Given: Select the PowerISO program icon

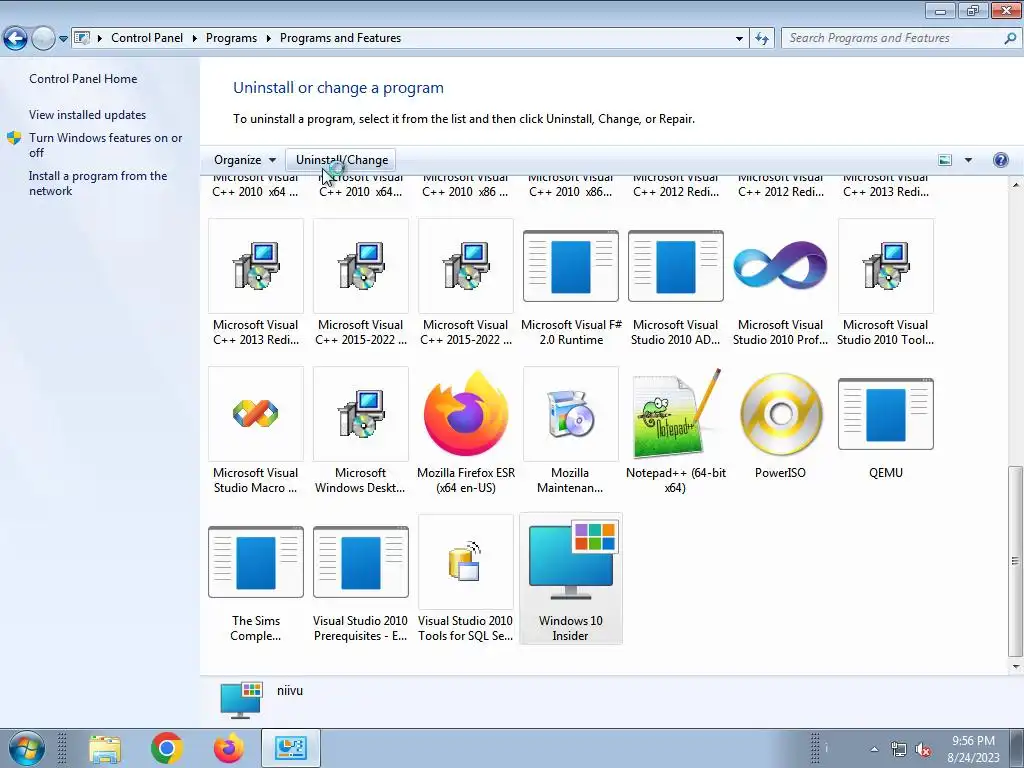Looking at the screenshot, I should (x=780, y=413).
